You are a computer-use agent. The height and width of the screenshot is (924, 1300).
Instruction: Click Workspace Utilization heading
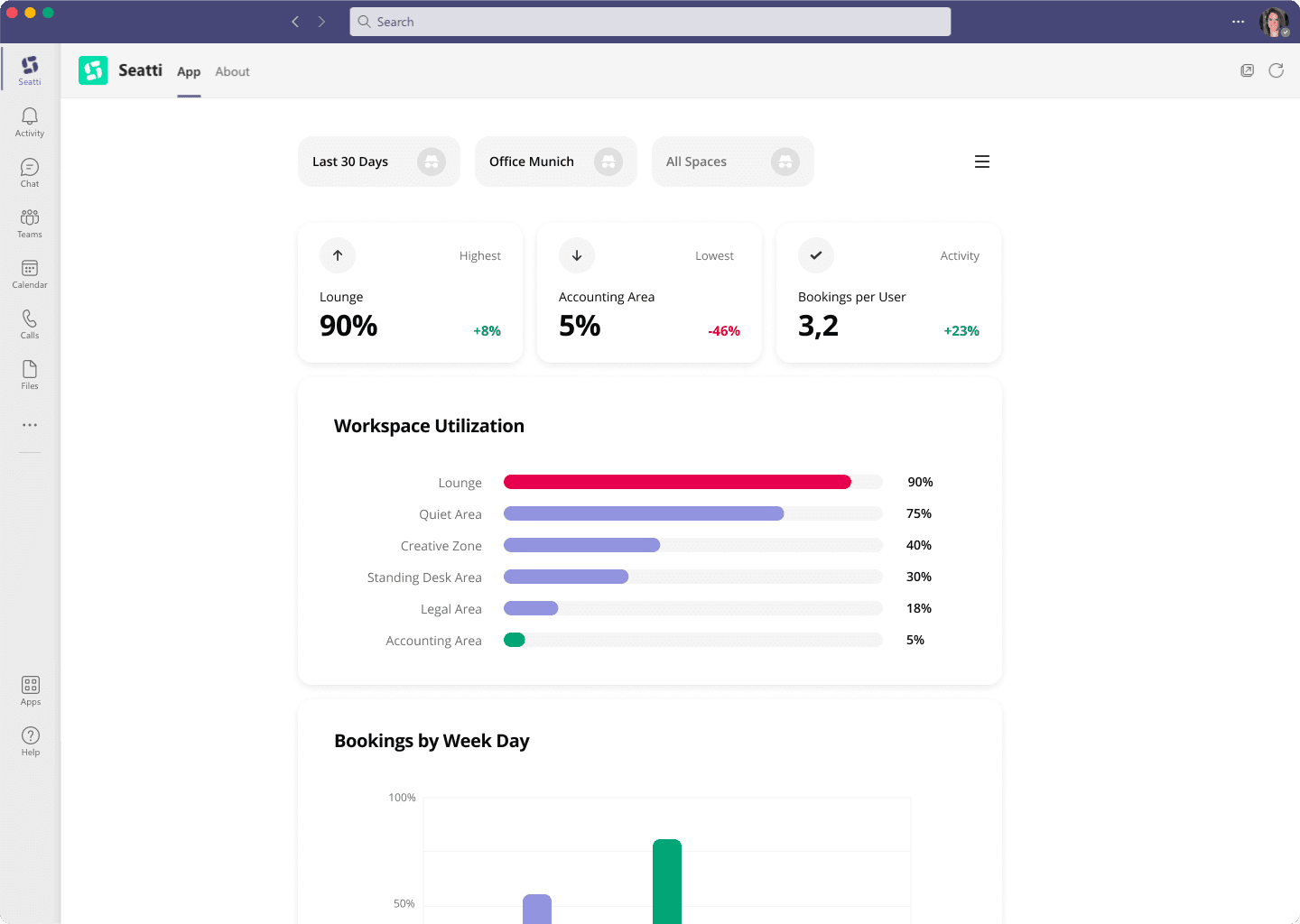[429, 426]
